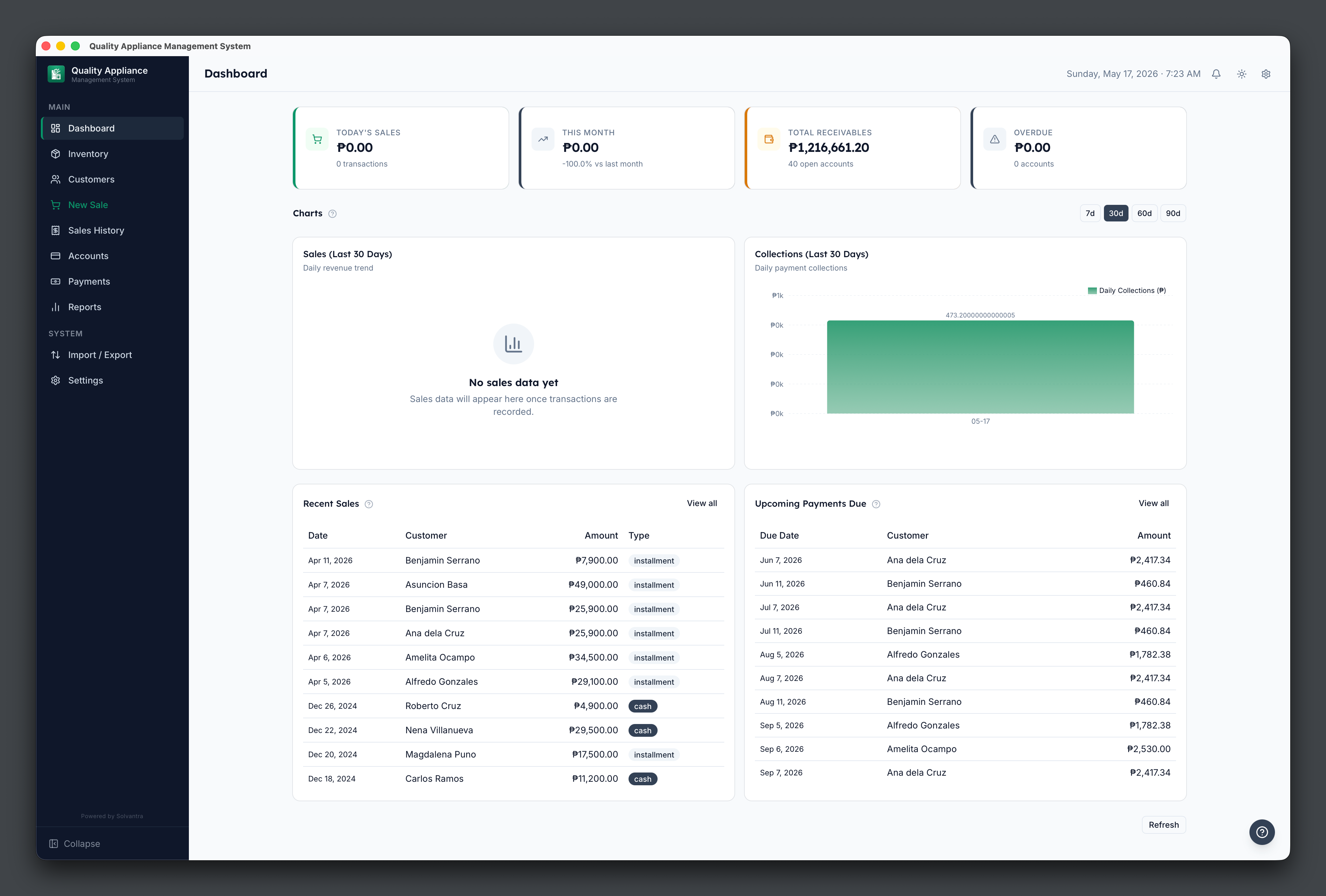Click Carlos Ramos ₱11,200.00 amount
Screen dimensions: 1326x896
(x=594, y=779)
